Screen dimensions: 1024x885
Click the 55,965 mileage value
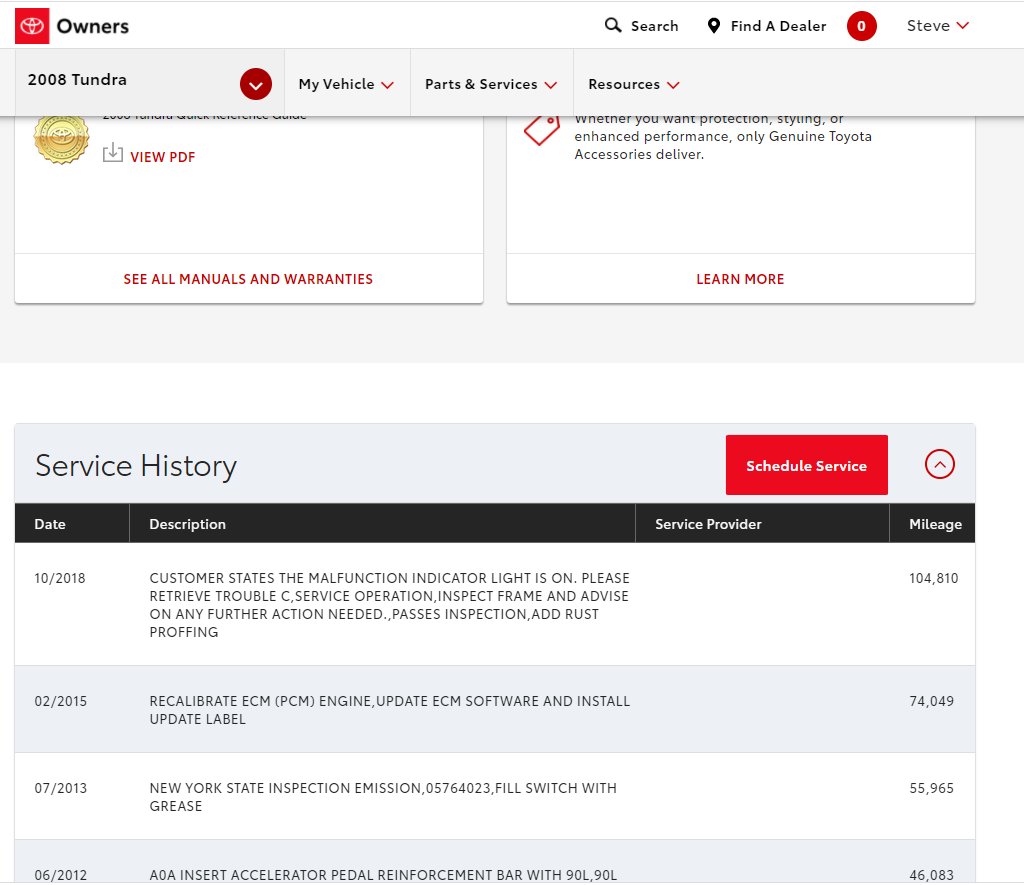(931, 788)
